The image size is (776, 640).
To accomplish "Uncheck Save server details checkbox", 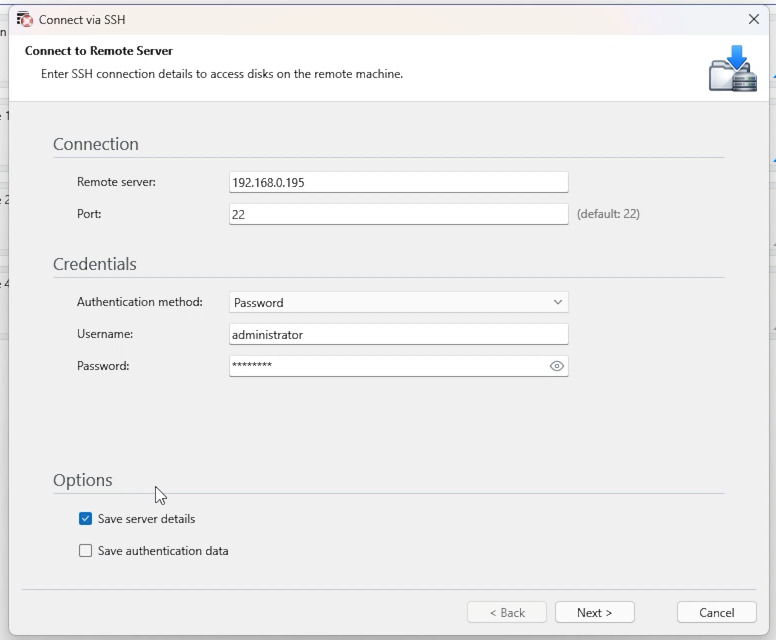I will coord(85,519).
